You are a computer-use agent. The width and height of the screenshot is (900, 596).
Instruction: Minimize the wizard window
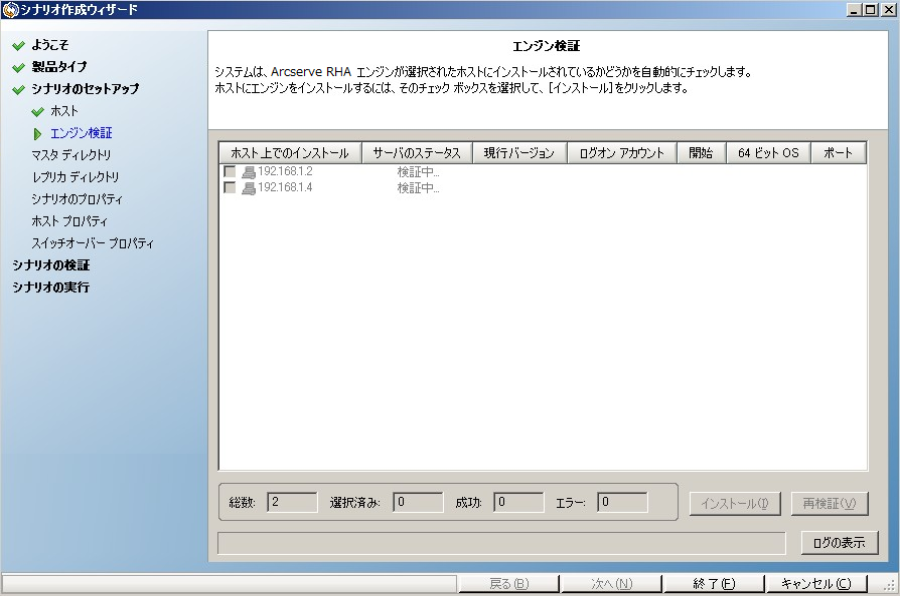point(855,9)
